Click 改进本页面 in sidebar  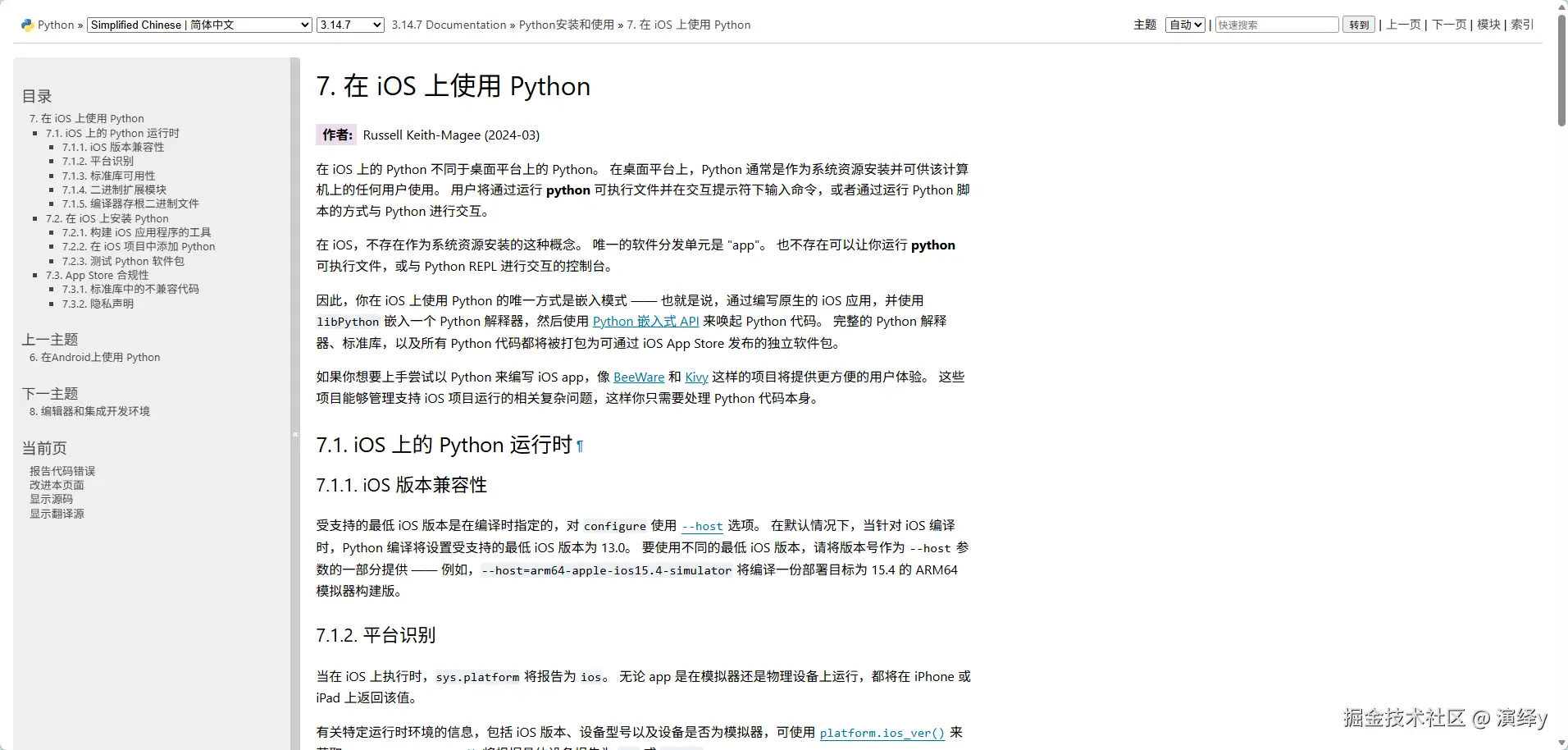tap(57, 485)
